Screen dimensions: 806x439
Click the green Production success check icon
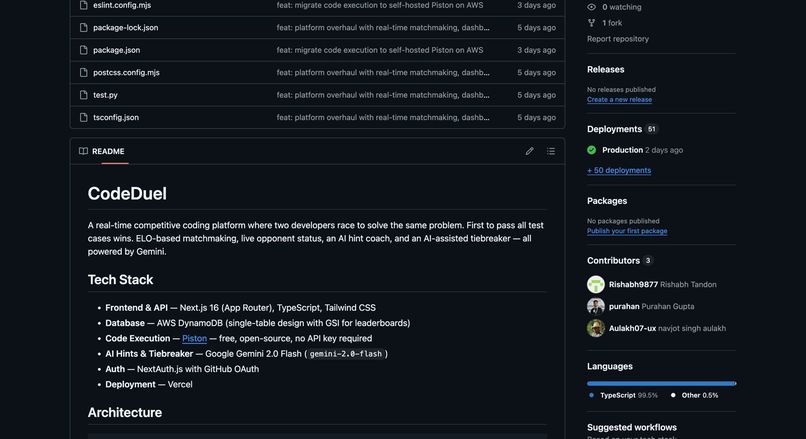click(x=592, y=150)
